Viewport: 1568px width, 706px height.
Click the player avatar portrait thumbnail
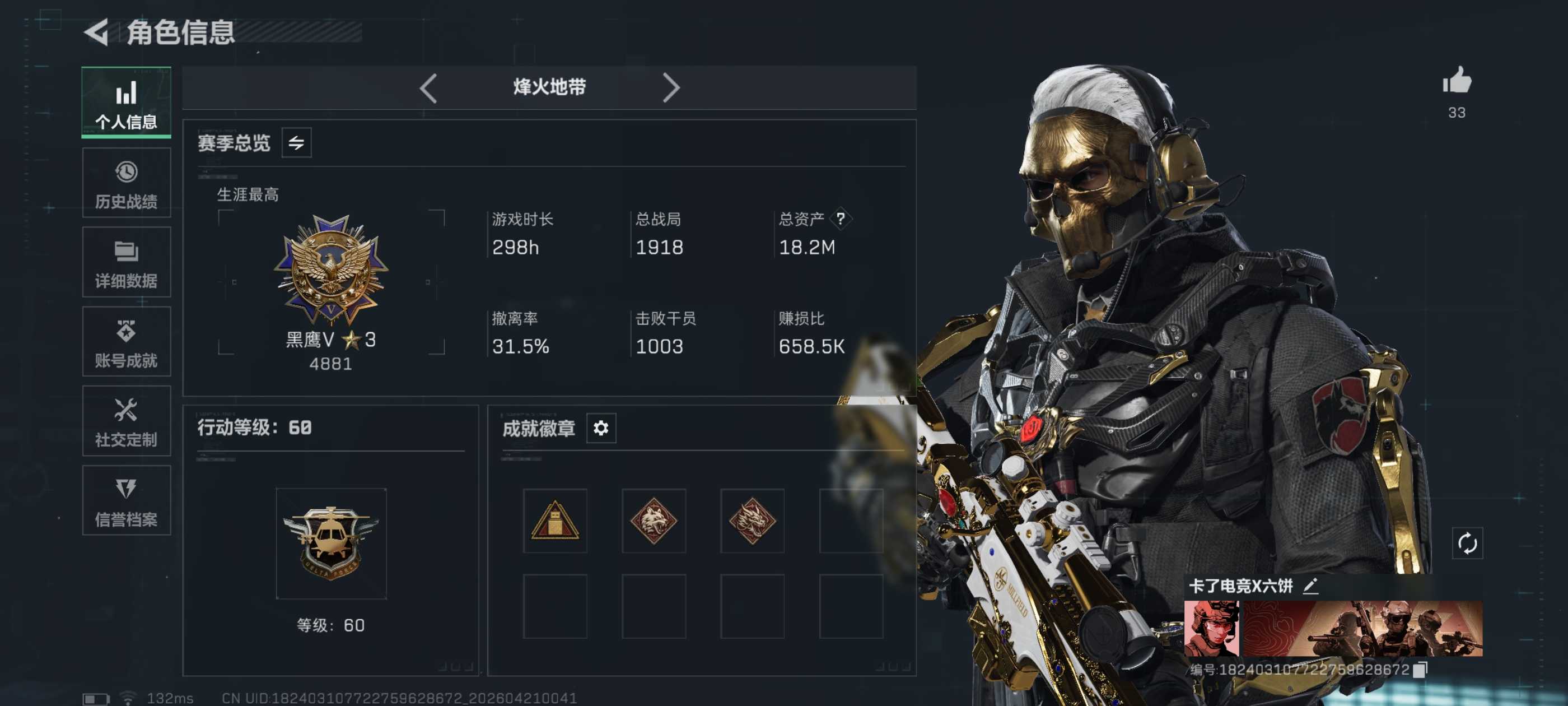coord(1211,628)
